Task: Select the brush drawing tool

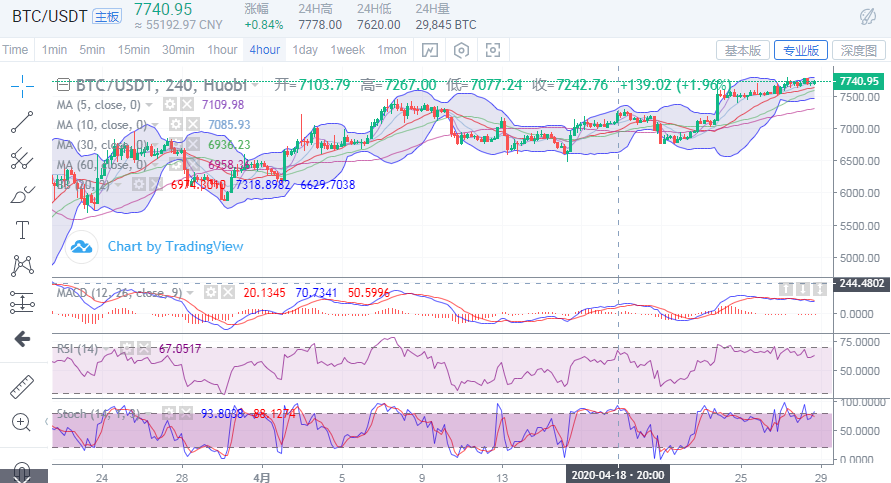Action: (22, 195)
